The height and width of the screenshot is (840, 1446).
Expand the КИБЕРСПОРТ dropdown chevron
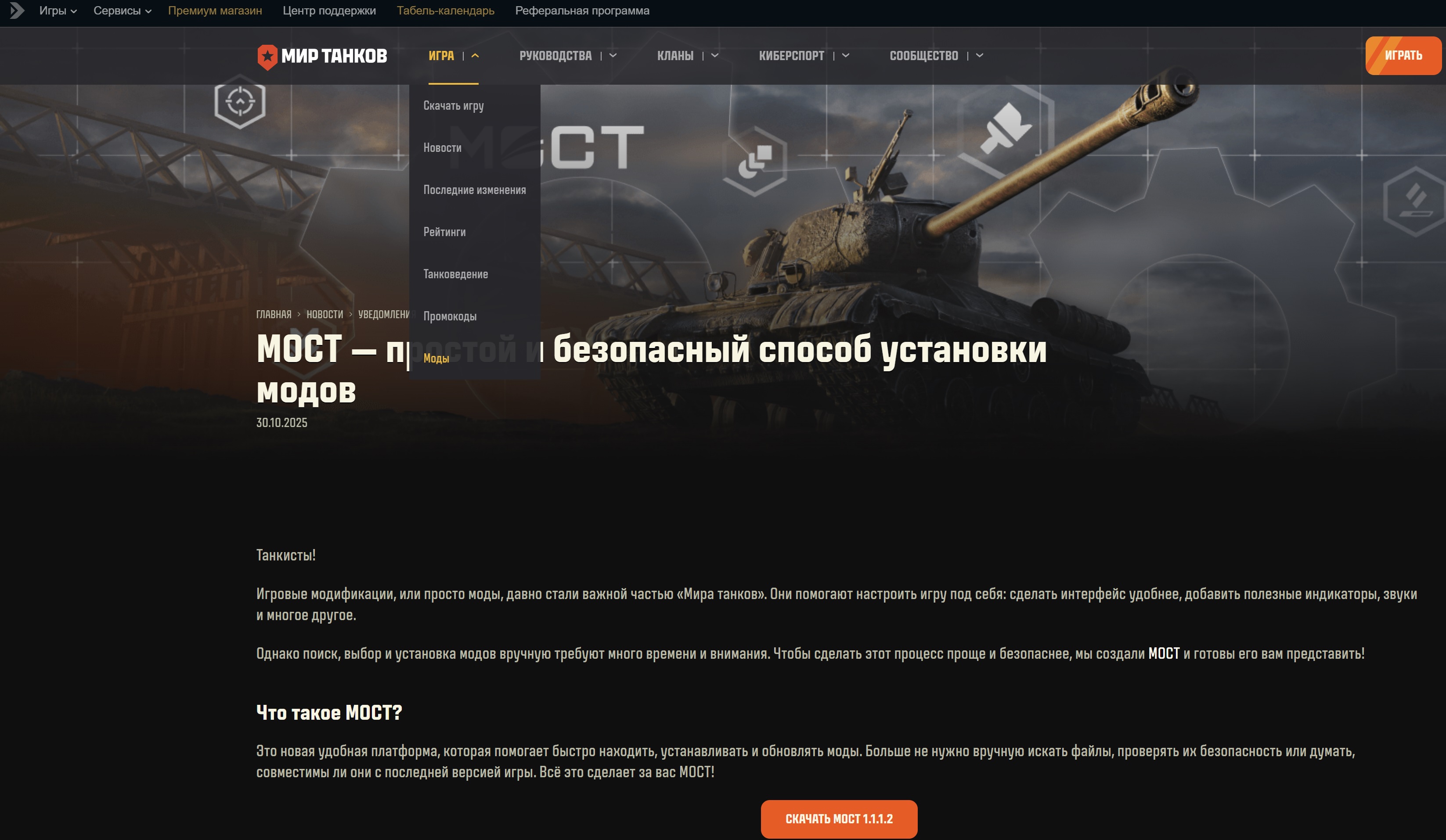point(846,56)
